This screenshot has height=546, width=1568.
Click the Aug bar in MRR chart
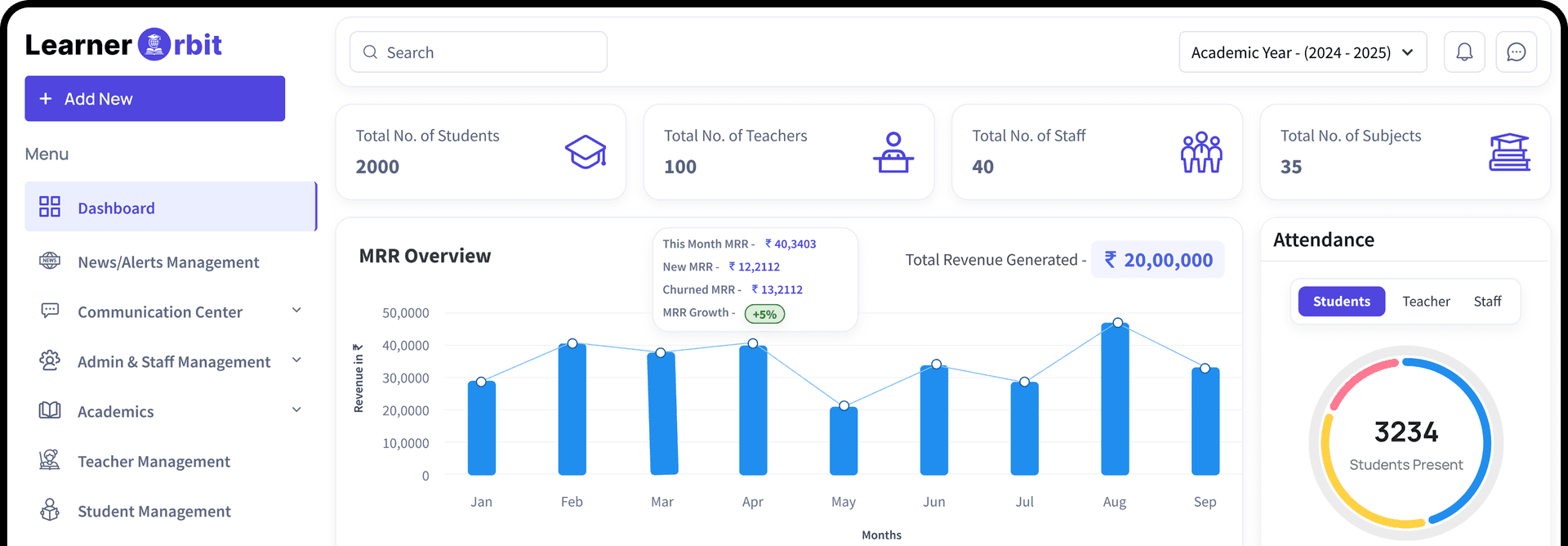(1115, 401)
